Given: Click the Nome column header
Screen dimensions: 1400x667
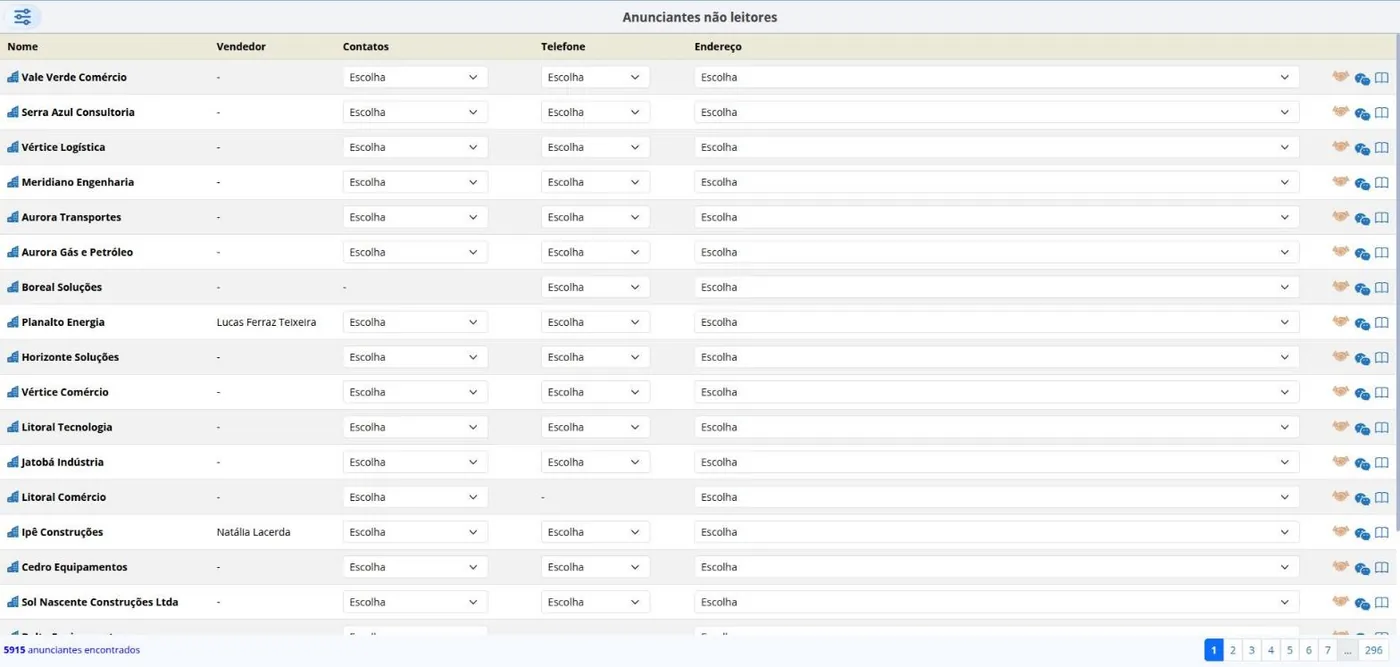Looking at the screenshot, I should 23,47.
